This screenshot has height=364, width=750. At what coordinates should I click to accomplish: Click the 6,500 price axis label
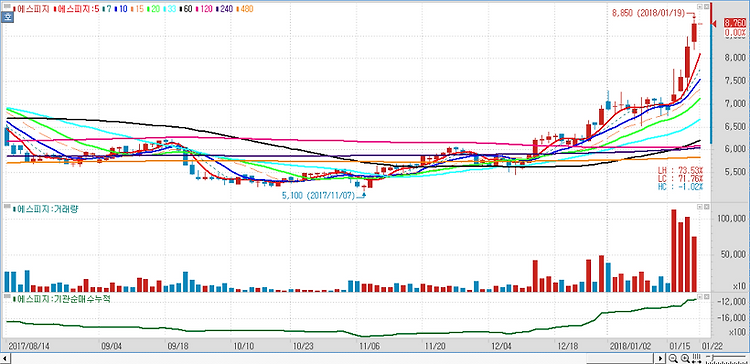(x=735, y=127)
